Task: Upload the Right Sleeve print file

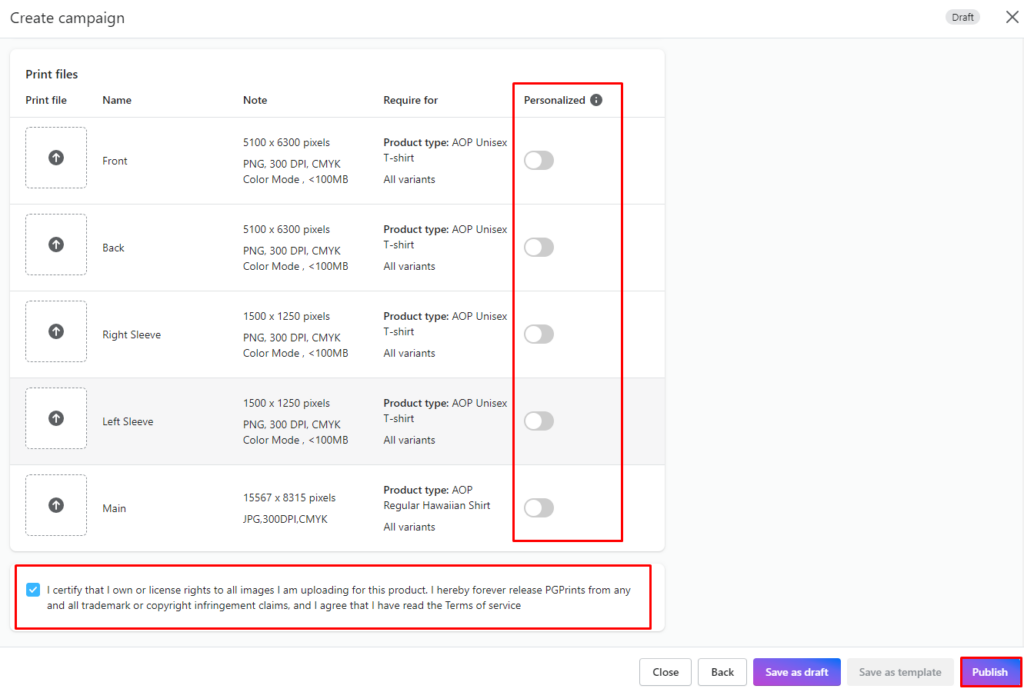Action: [55, 333]
